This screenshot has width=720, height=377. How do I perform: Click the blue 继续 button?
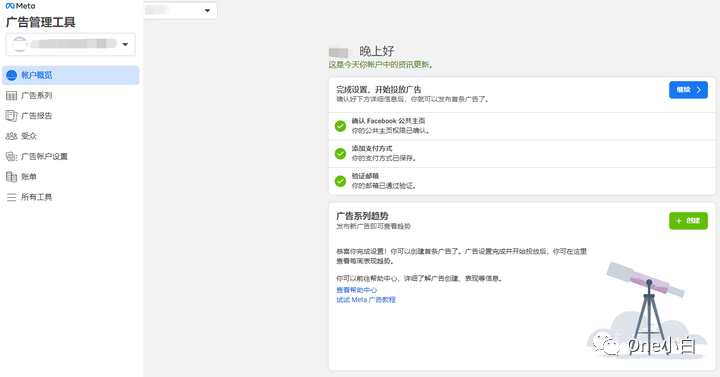pos(688,90)
